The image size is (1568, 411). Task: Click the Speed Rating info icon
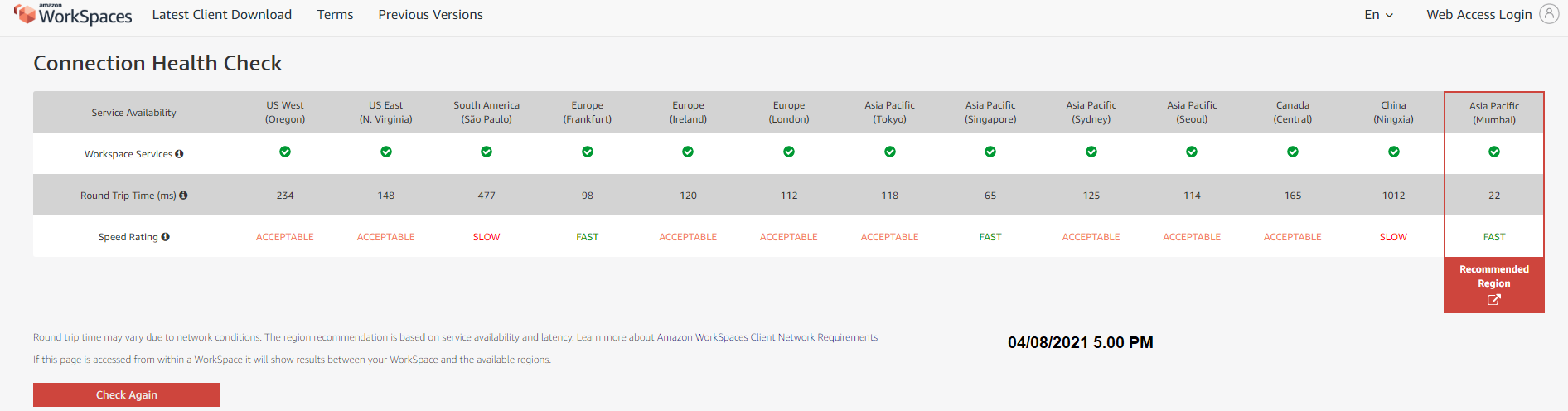165,237
